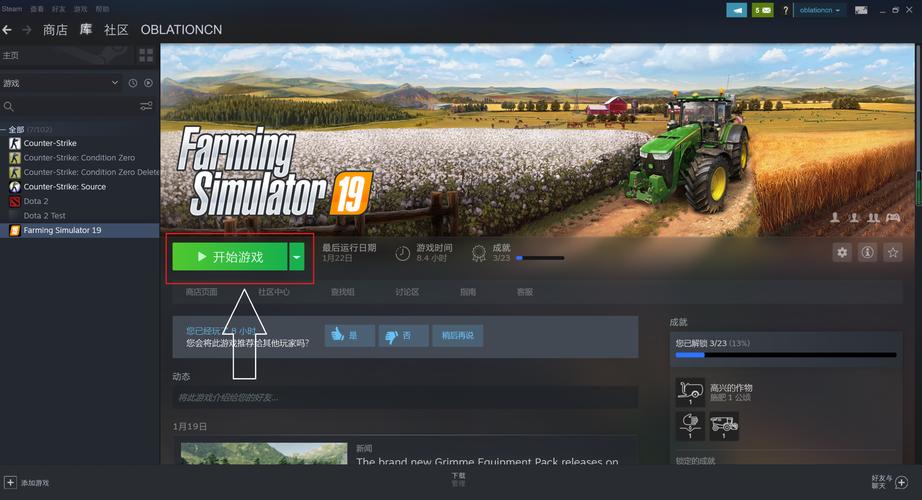922x500 pixels.
Task: Expand the oblationcn account dropdown
Action: [820, 10]
